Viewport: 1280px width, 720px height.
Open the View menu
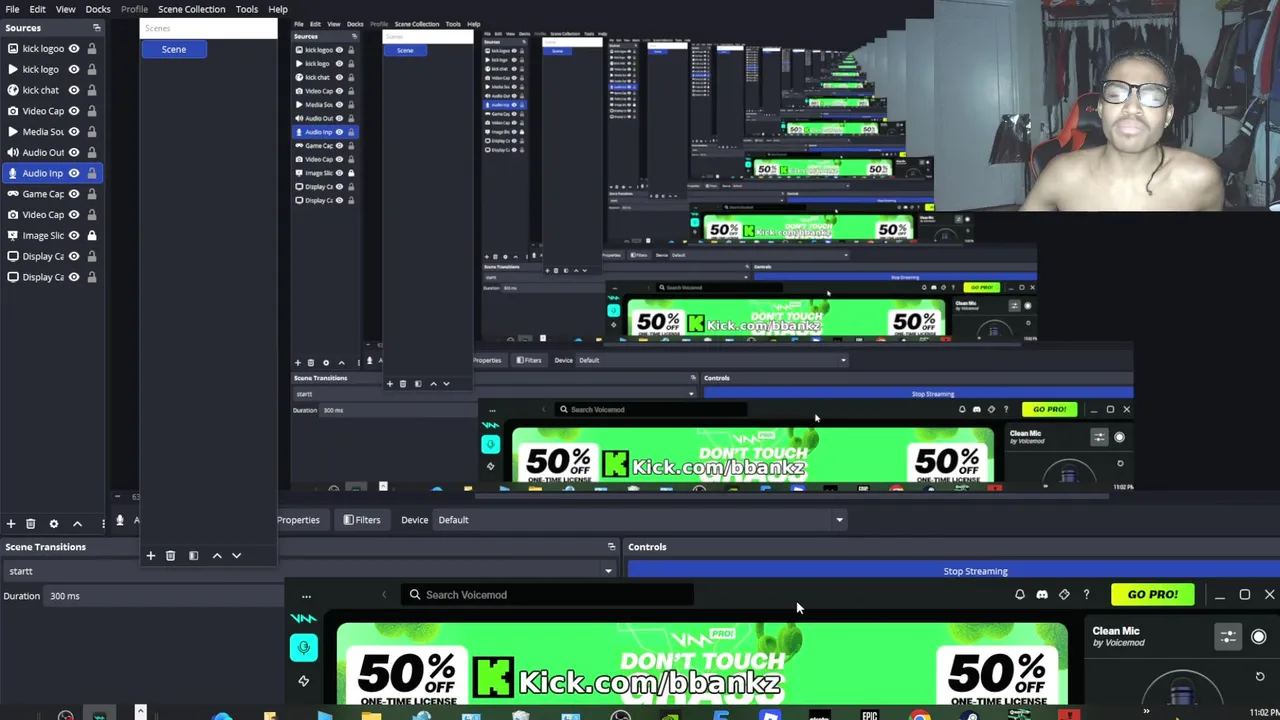pos(65,9)
